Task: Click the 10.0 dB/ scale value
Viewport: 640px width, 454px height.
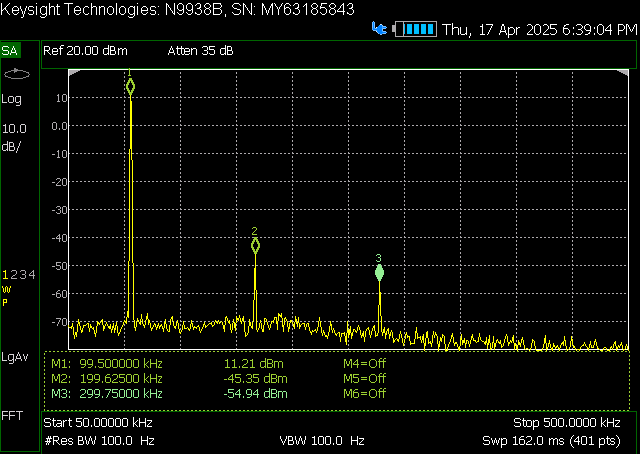Action: (x=14, y=137)
